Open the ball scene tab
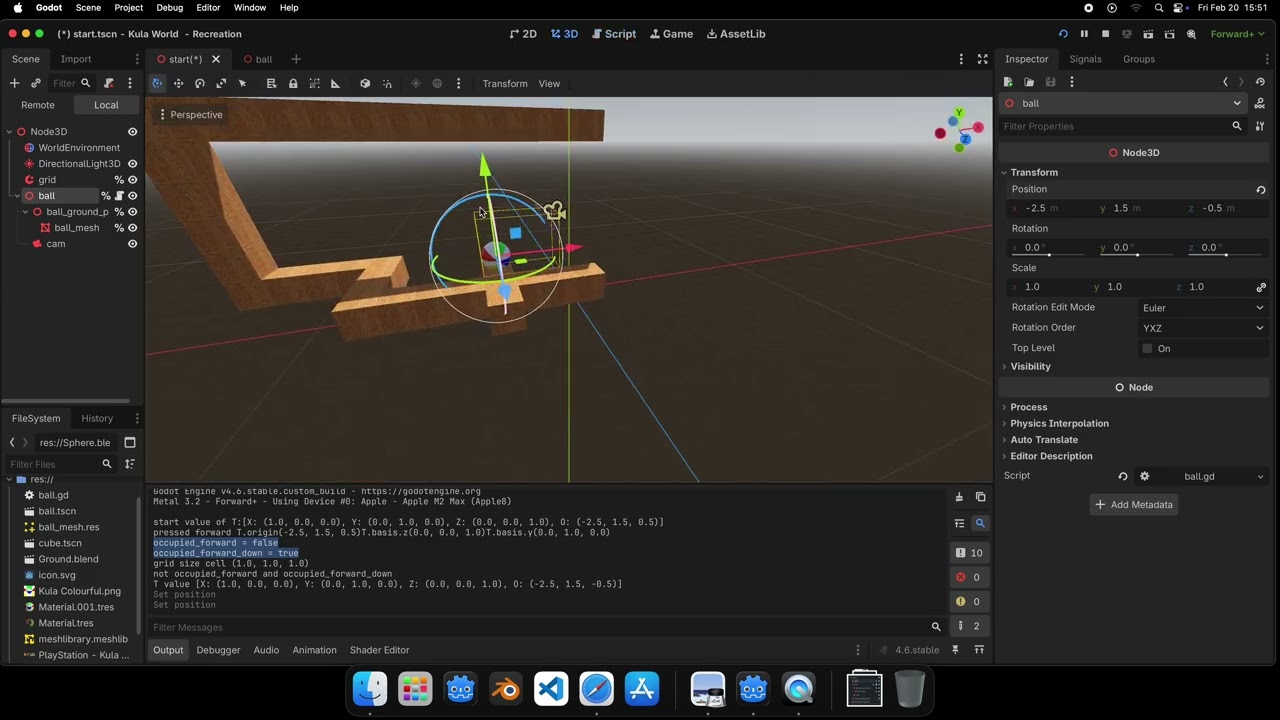The image size is (1280, 720). click(x=258, y=59)
